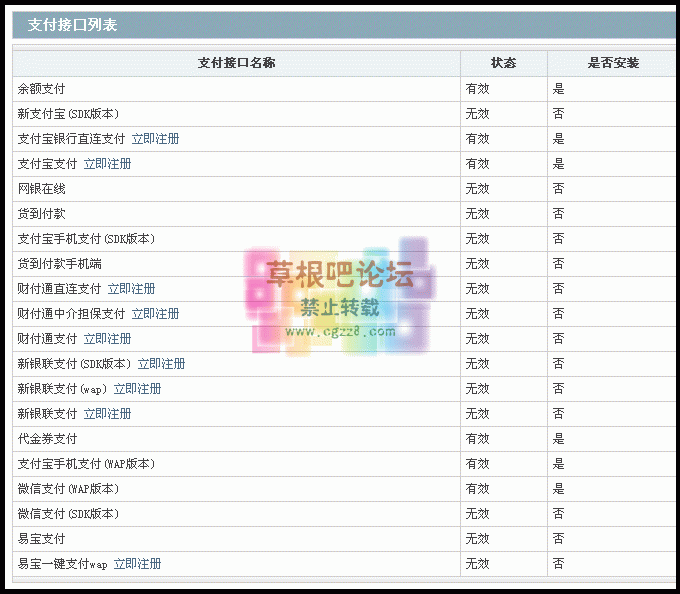Click the 财付通直连支付 name text
Image resolution: width=680 pixels, height=594 pixels.
click(x=59, y=289)
